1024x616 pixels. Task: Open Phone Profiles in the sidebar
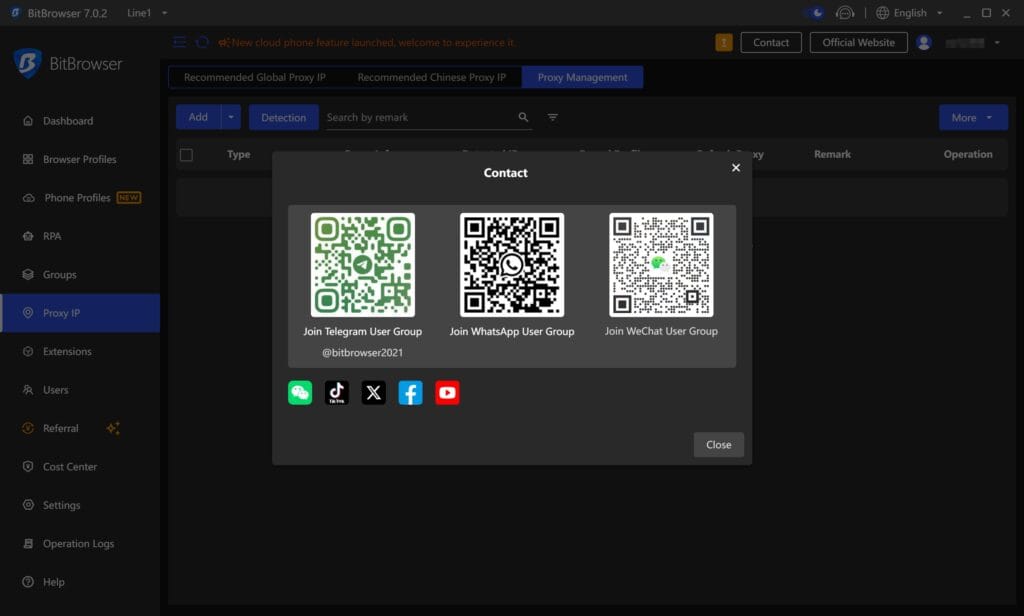pyautogui.click(x=80, y=198)
